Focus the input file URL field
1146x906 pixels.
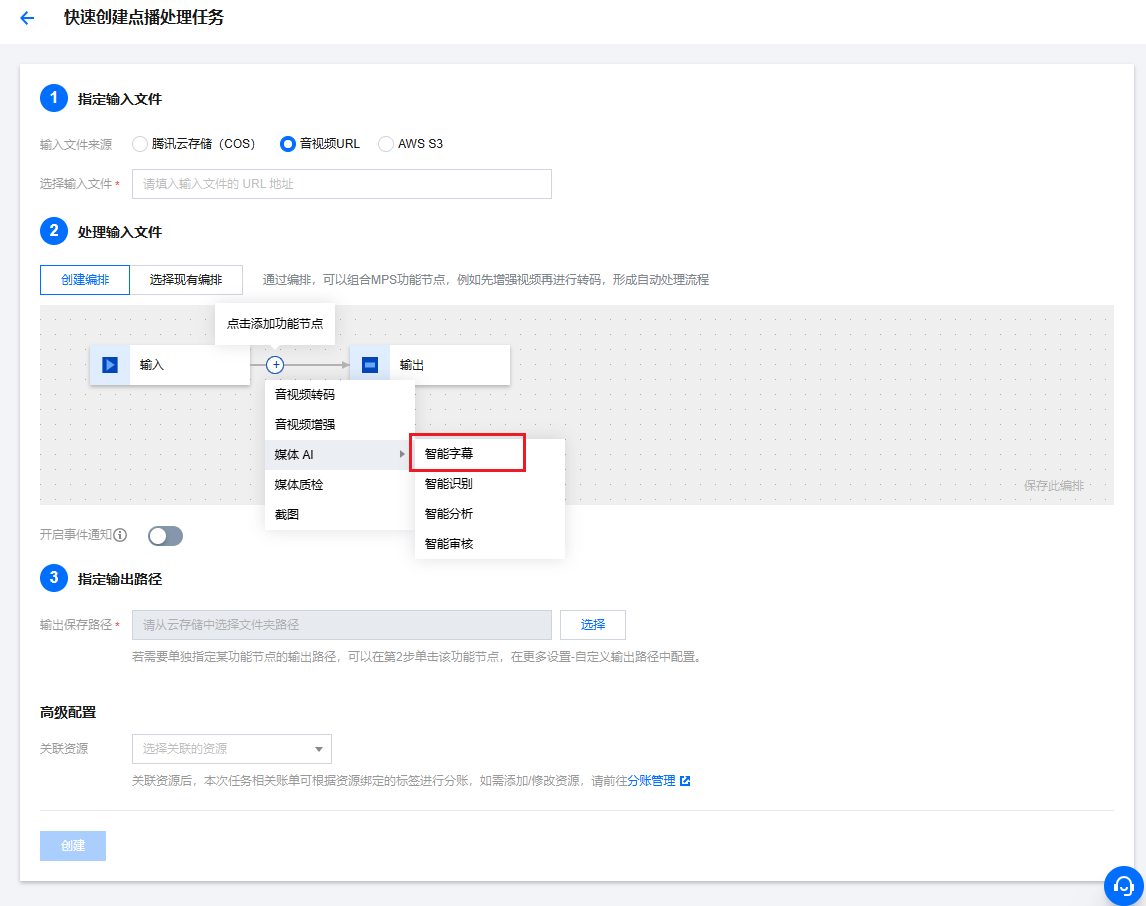pos(341,184)
